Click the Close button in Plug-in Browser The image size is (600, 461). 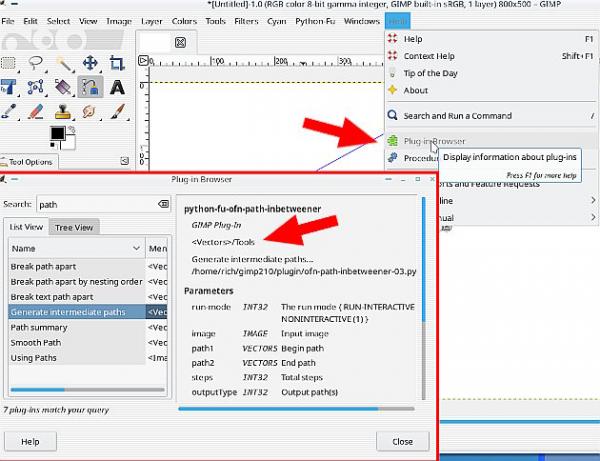403,441
